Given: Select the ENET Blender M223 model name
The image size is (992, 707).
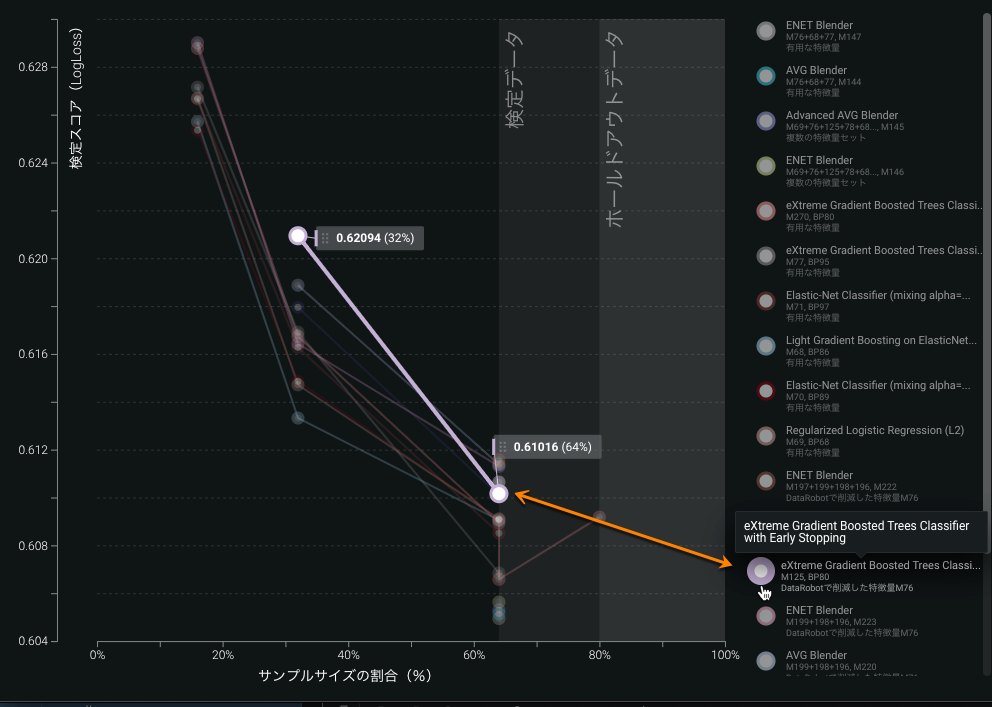Looking at the screenshot, I should pyautogui.click(x=819, y=610).
